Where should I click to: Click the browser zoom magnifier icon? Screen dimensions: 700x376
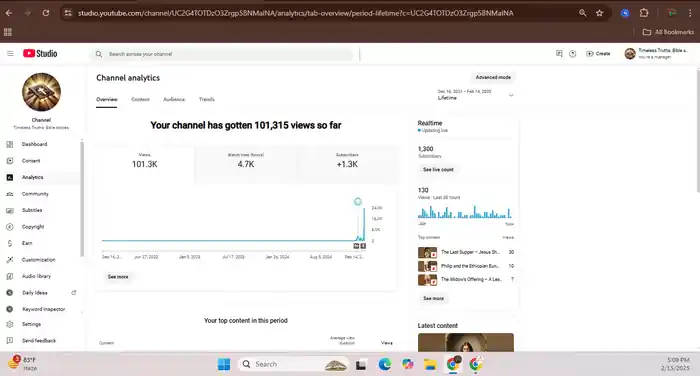coord(583,13)
